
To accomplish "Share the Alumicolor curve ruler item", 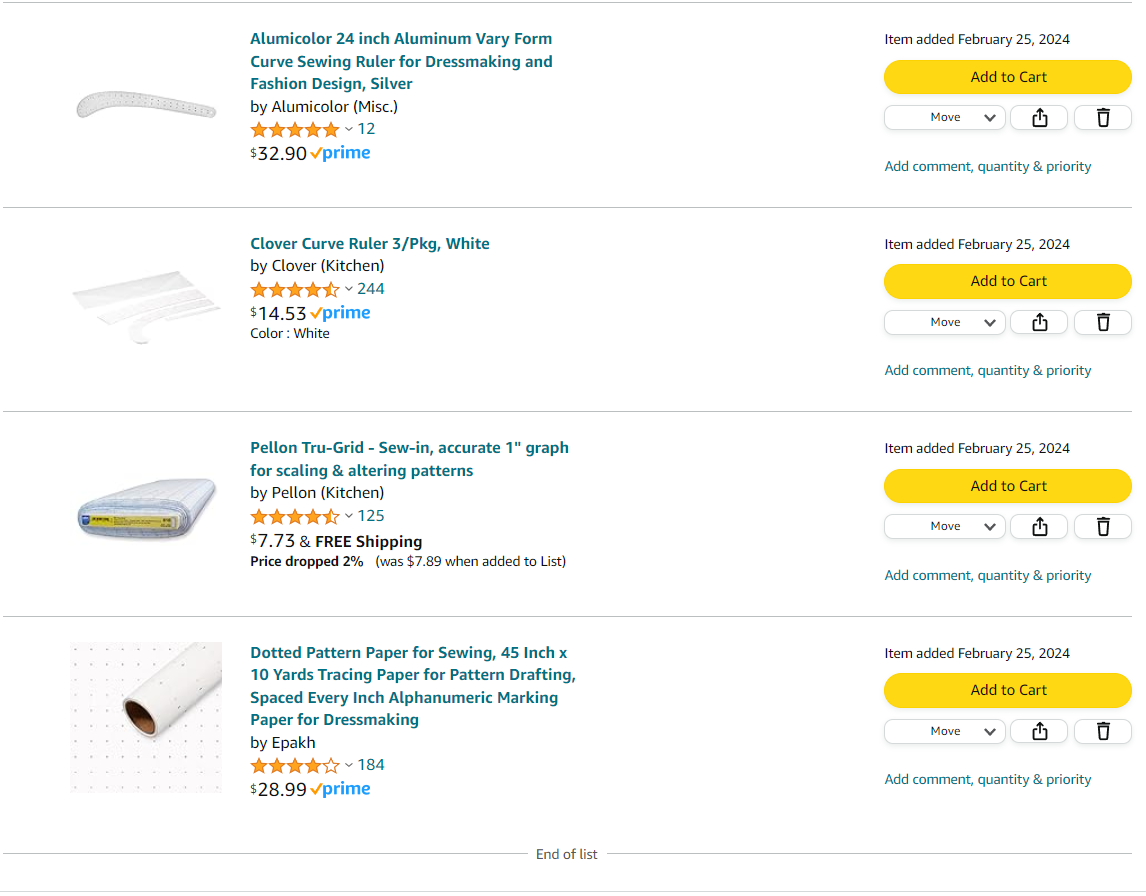I will pos(1038,117).
